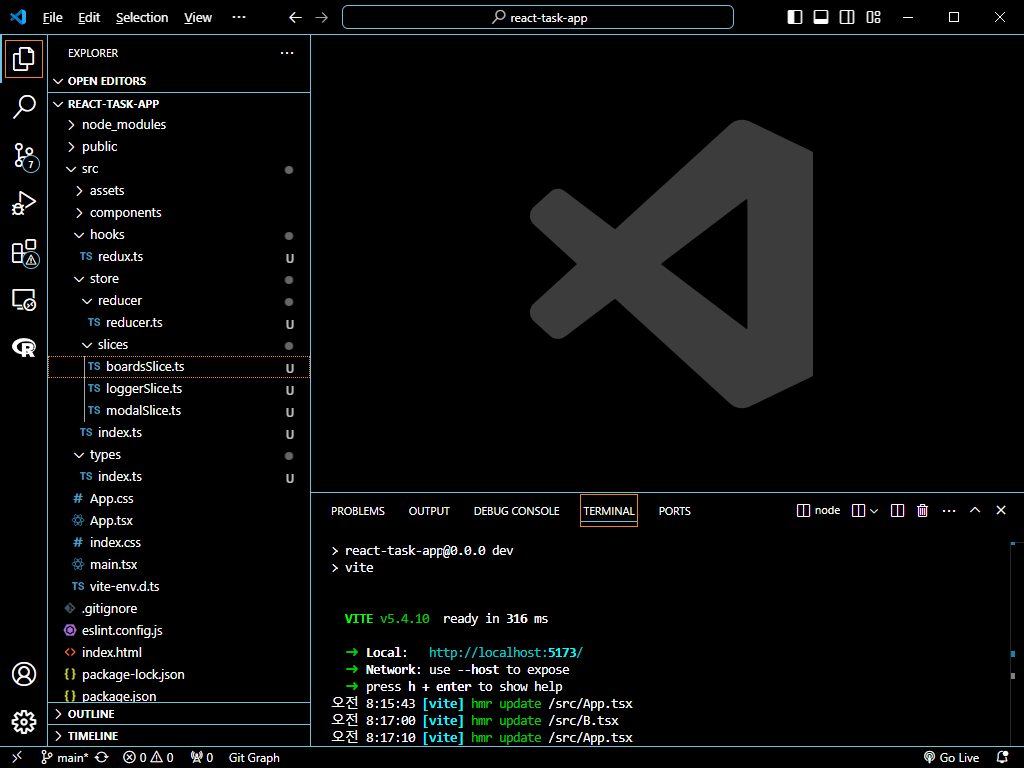Collapse the reducer folder
Viewport: 1024px width, 768px height.
click(x=179, y=301)
